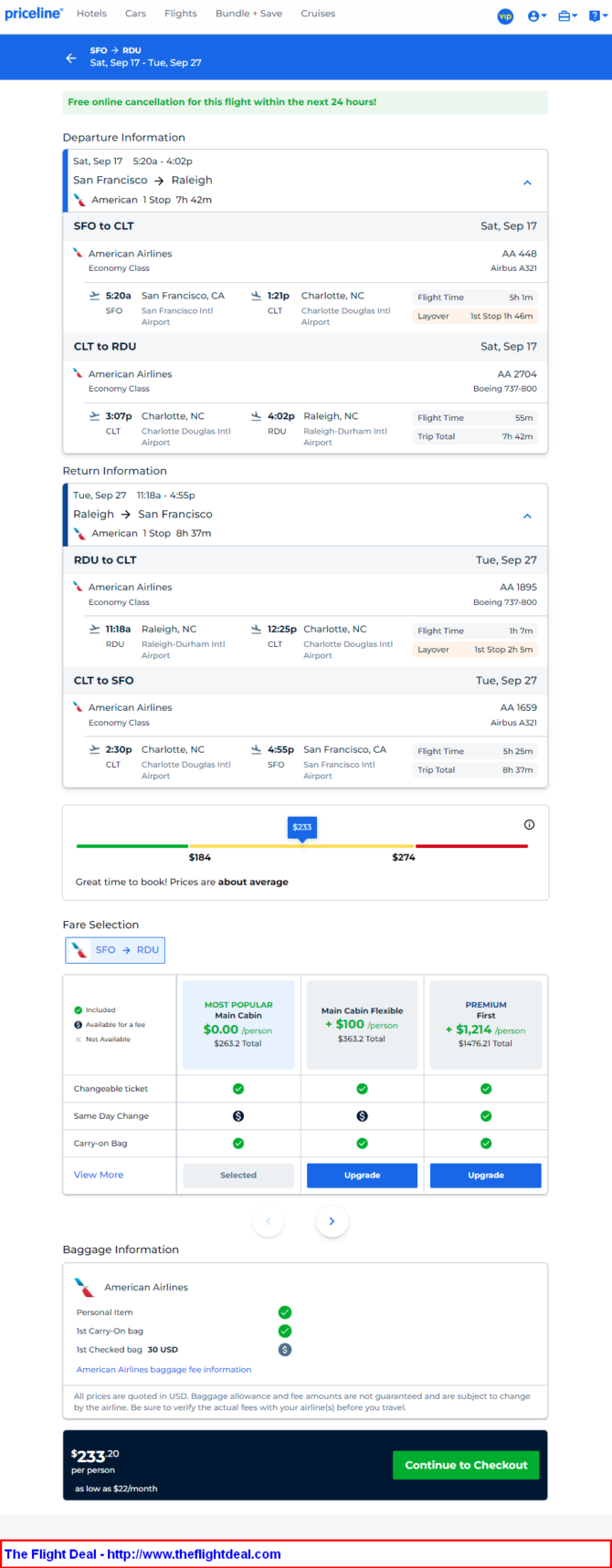612x1568 pixels.
Task: Upgrade to Main Cabin Flexible
Action: click(x=362, y=1176)
